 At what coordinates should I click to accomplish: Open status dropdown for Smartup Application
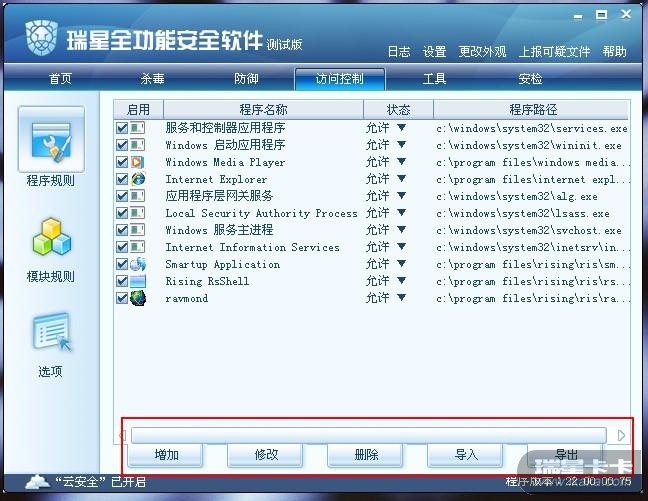click(x=401, y=263)
